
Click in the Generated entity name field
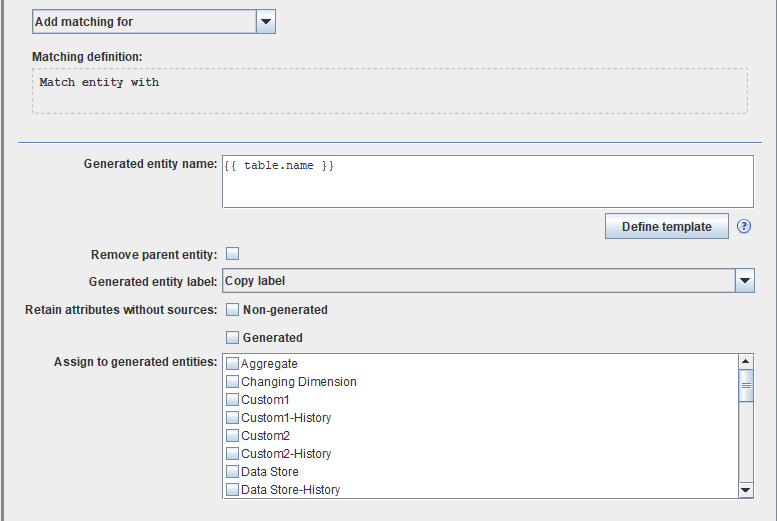(x=487, y=181)
